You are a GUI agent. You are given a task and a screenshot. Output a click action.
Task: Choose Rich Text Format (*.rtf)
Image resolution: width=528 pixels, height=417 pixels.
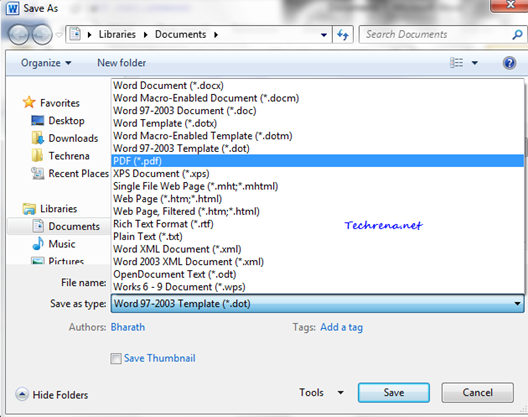317,224
